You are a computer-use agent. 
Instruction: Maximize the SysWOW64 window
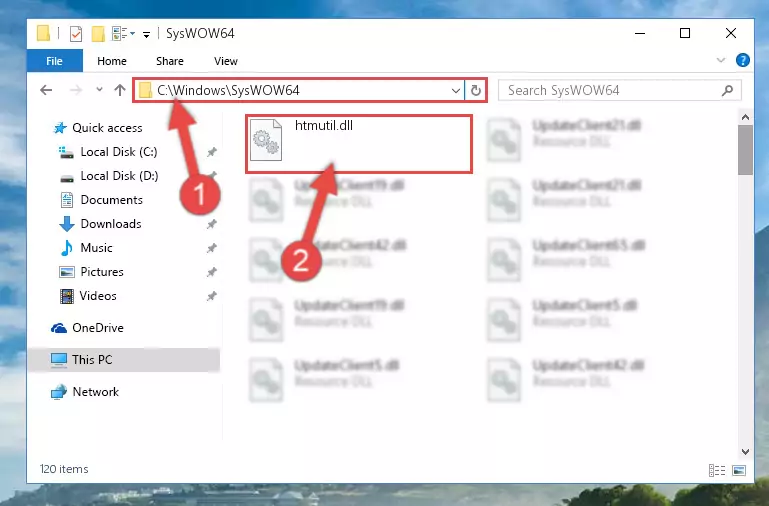point(685,33)
